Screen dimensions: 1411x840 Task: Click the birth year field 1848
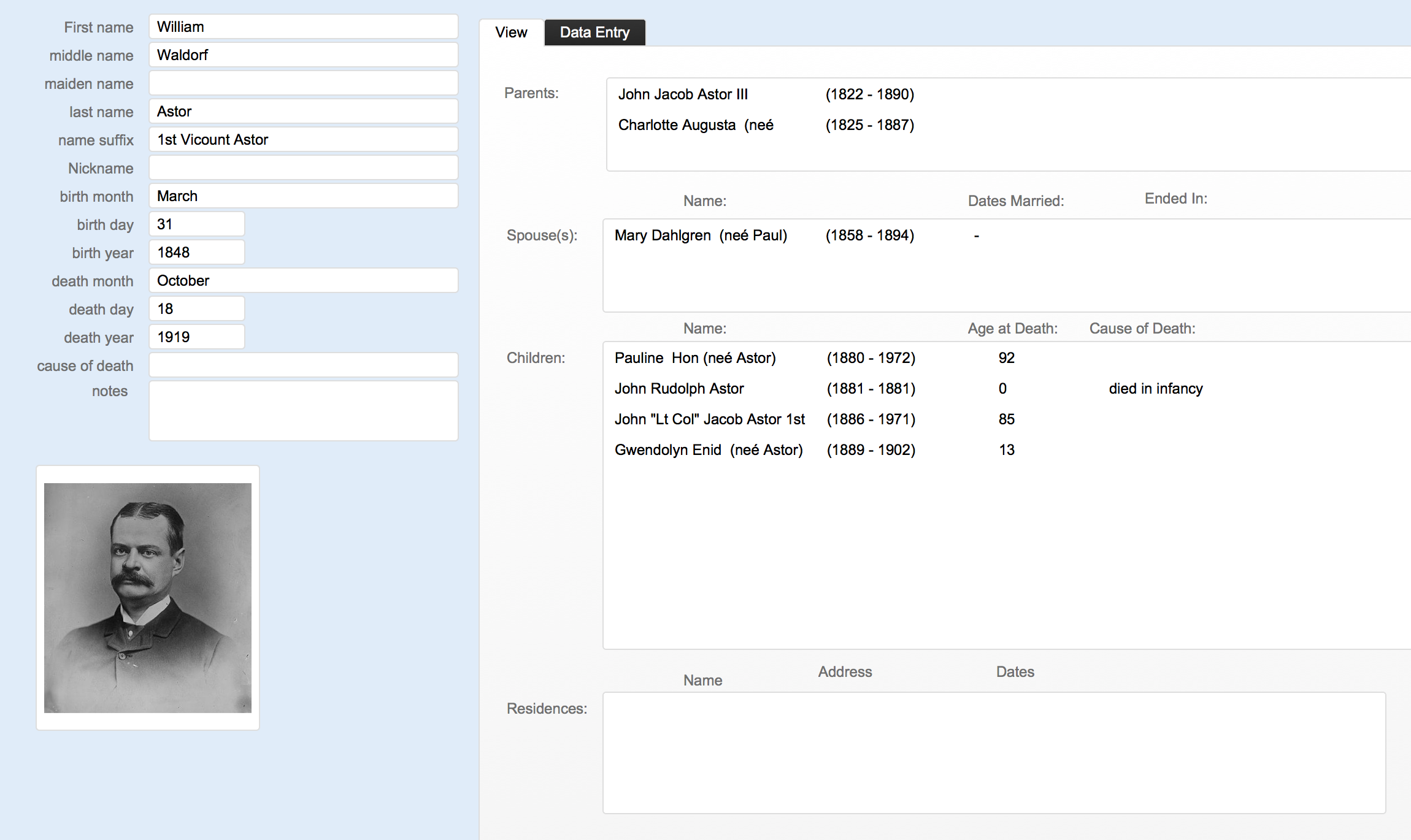[x=196, y=253]
